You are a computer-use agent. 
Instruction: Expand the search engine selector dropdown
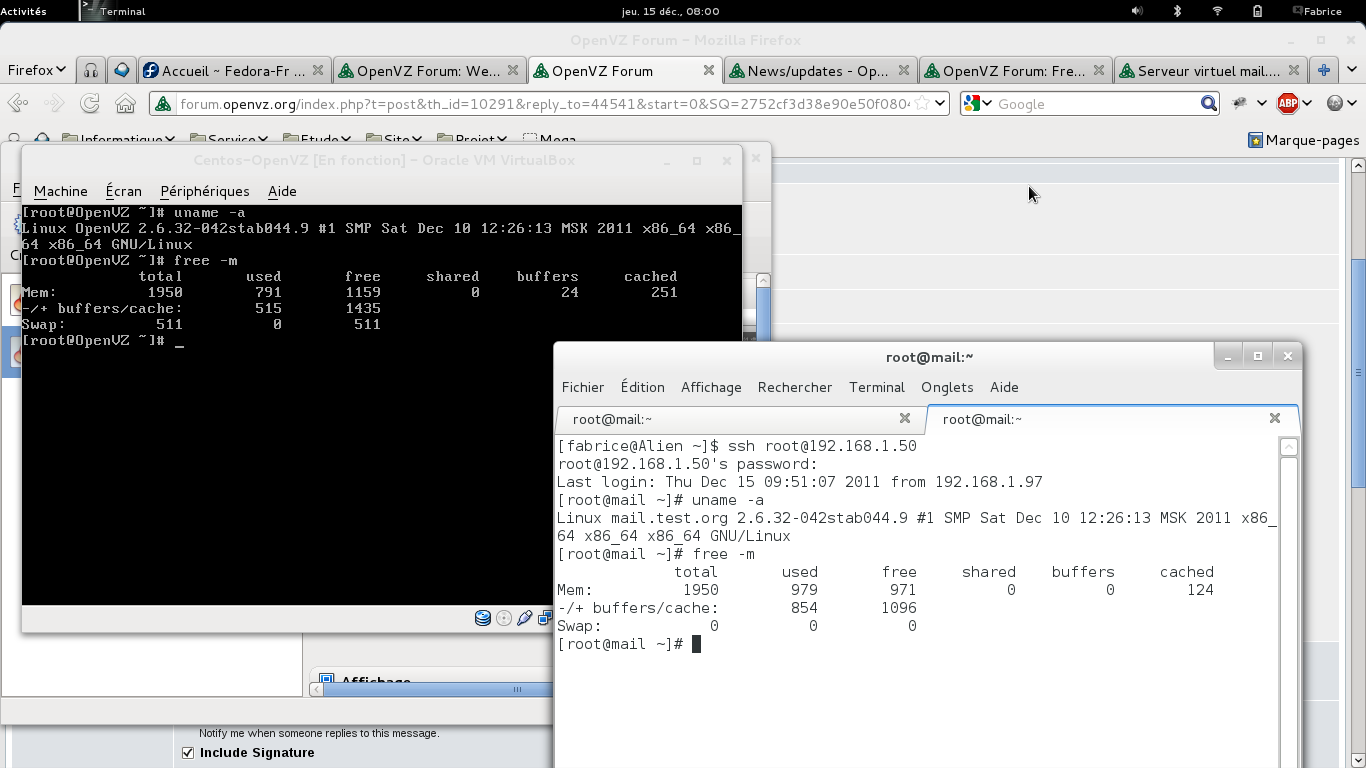(979, 104)
